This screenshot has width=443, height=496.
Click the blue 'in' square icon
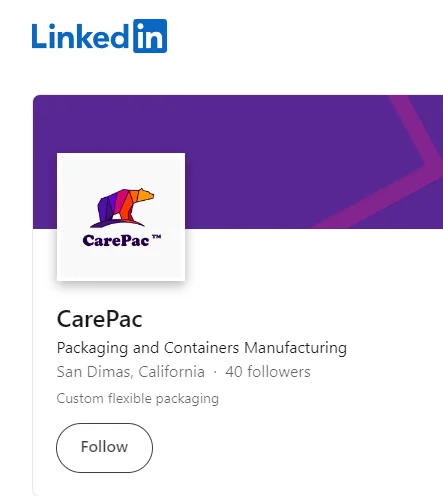tap(150, 36)
